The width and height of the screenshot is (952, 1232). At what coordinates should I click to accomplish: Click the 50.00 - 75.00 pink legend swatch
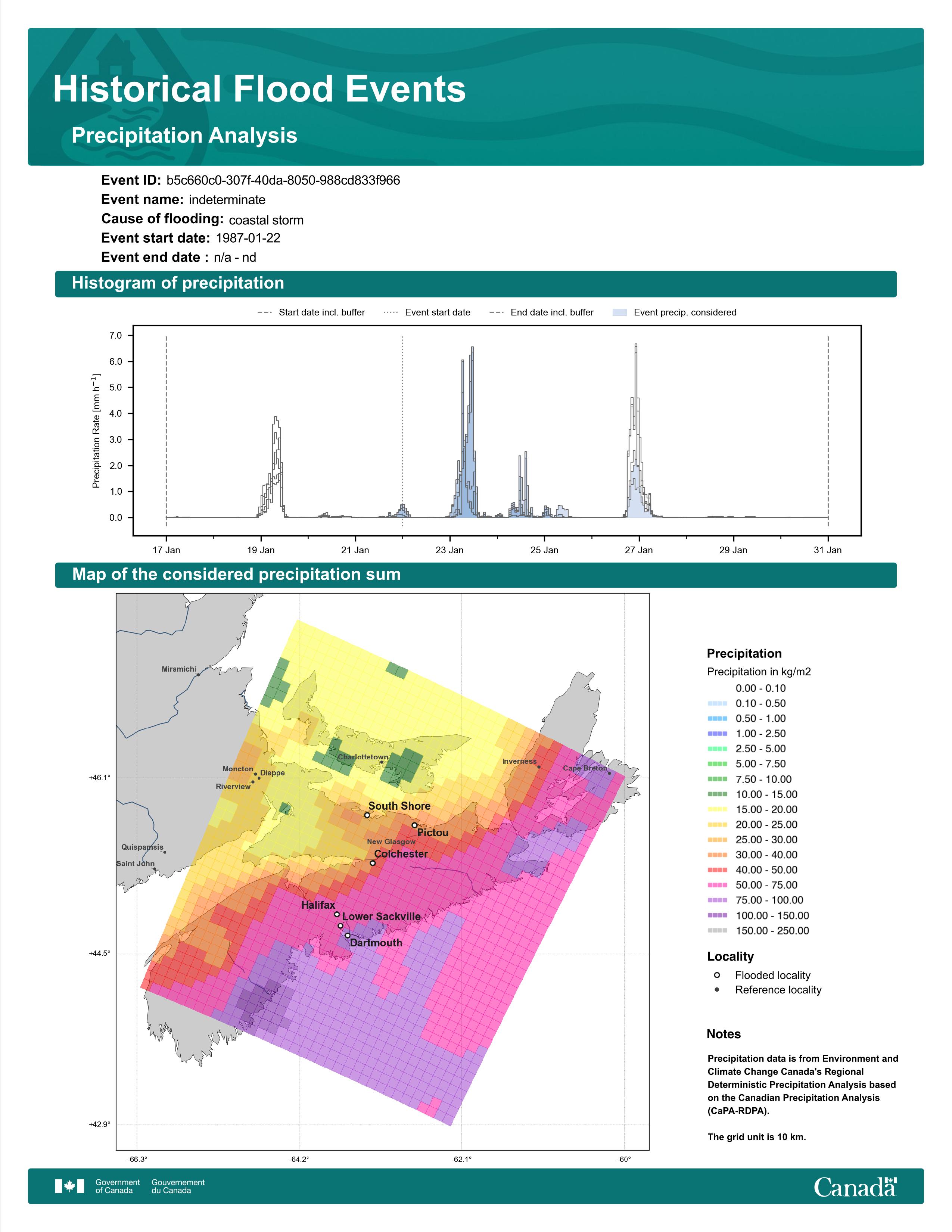point(717,885)
